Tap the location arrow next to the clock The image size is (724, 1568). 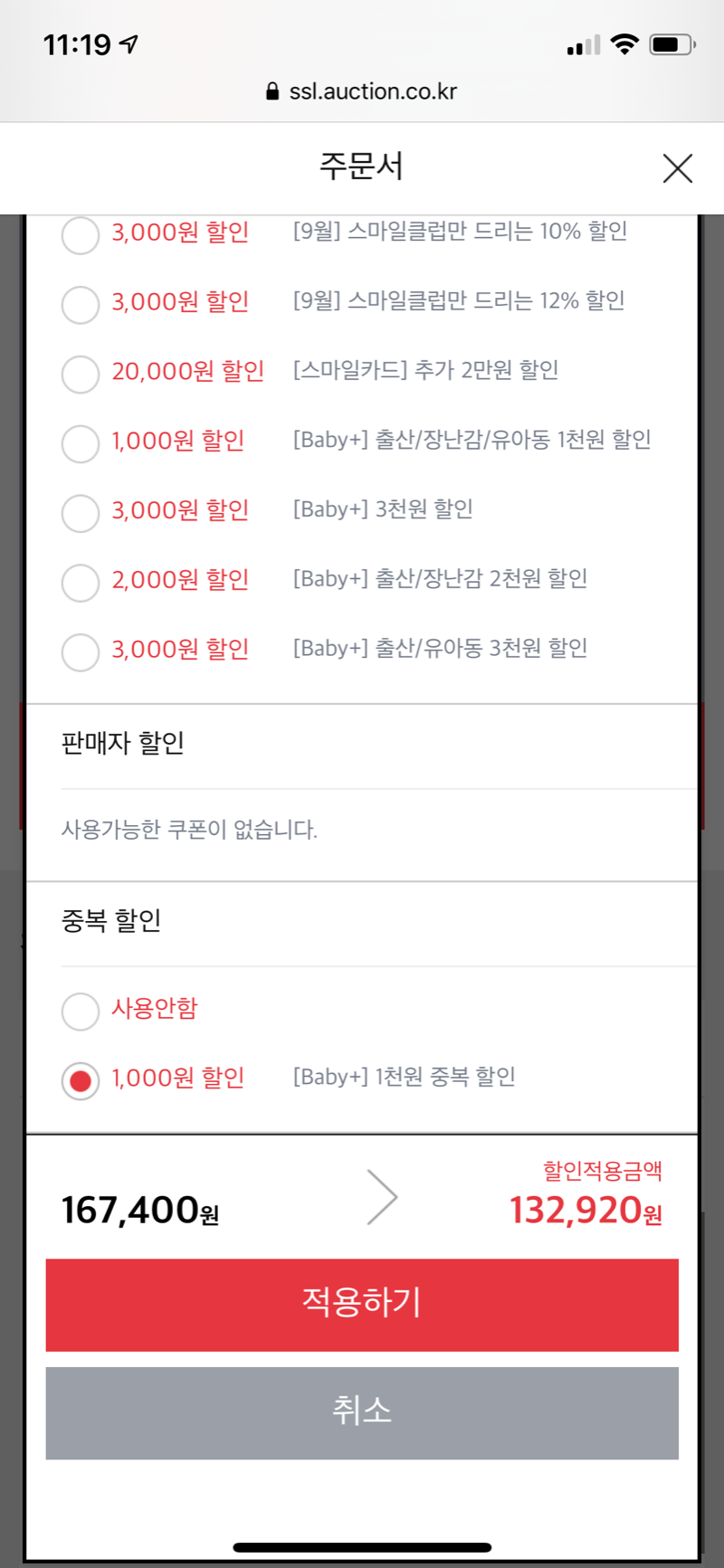pos(129,43)
